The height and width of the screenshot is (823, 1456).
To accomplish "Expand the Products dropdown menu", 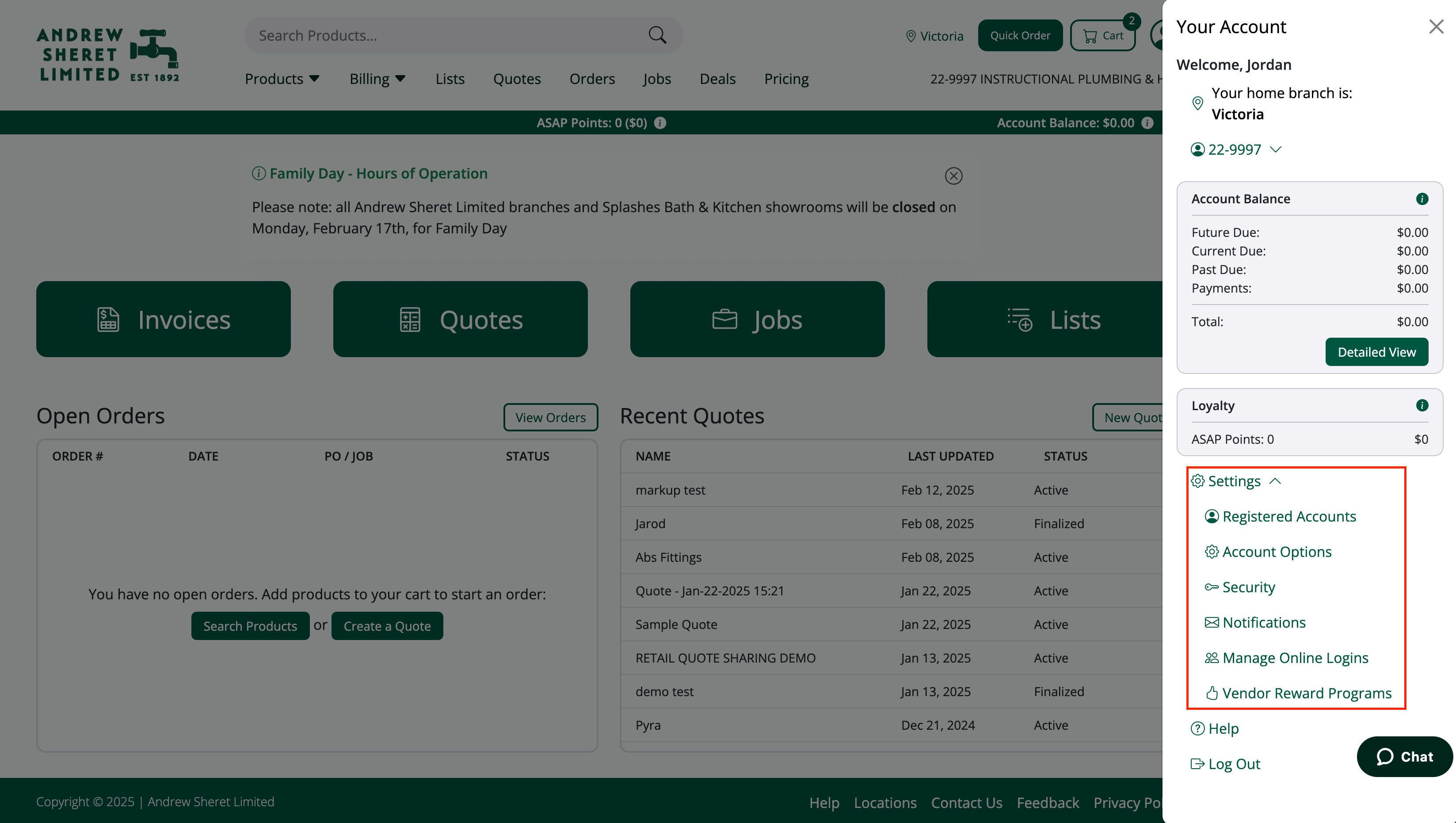I will pyautogui.click(x=282, y=79).
